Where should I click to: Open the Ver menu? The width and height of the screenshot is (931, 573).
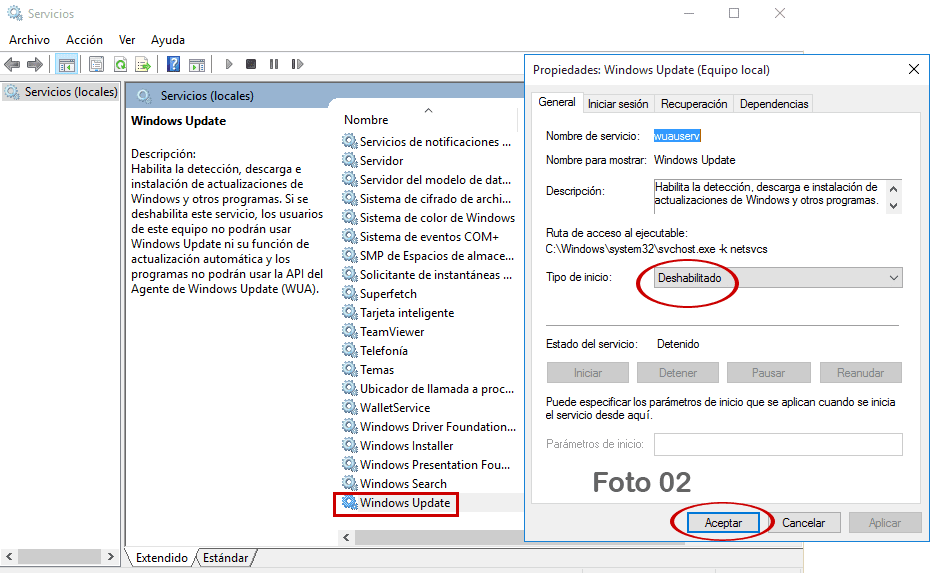click(x=127, y=40)
